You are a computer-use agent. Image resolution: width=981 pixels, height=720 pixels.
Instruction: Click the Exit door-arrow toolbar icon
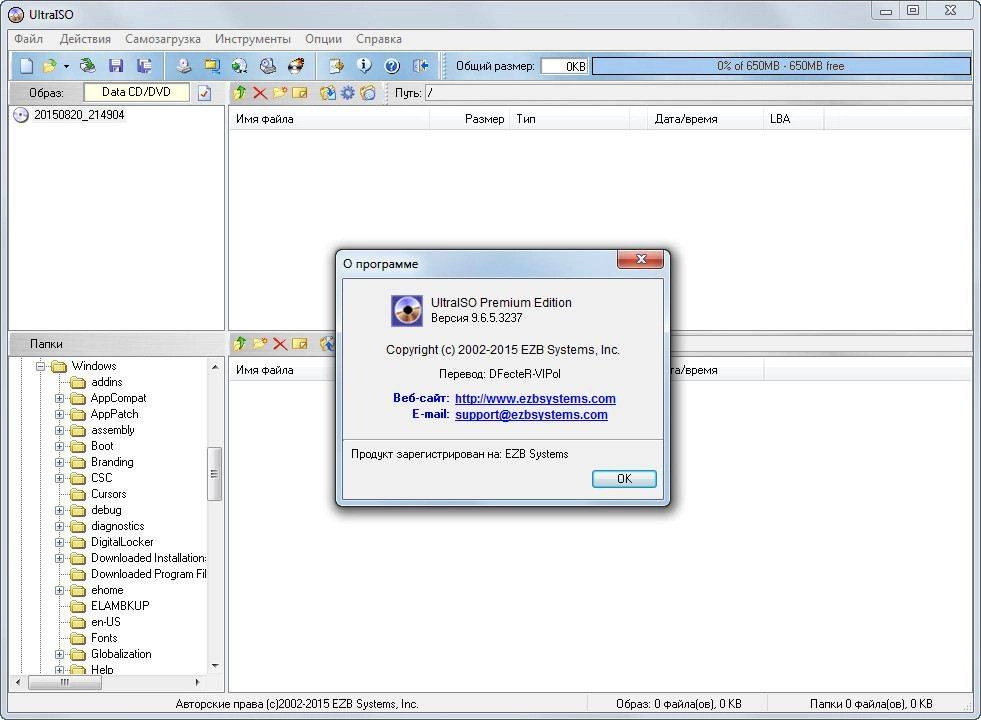click(420, 66)
